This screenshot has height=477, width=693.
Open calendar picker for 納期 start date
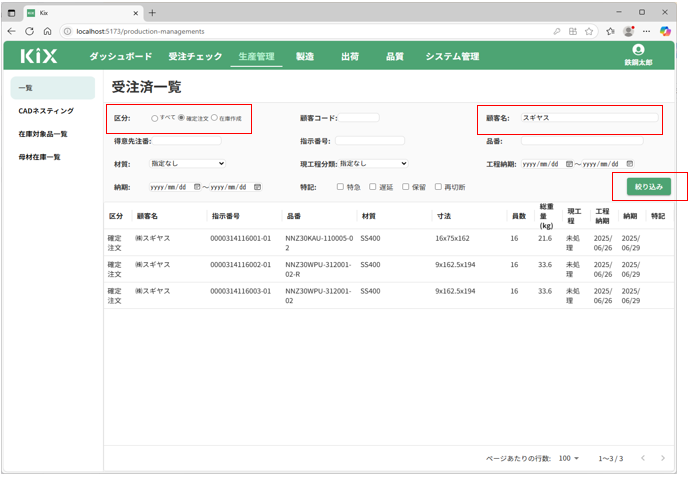[x=197, y=187]
